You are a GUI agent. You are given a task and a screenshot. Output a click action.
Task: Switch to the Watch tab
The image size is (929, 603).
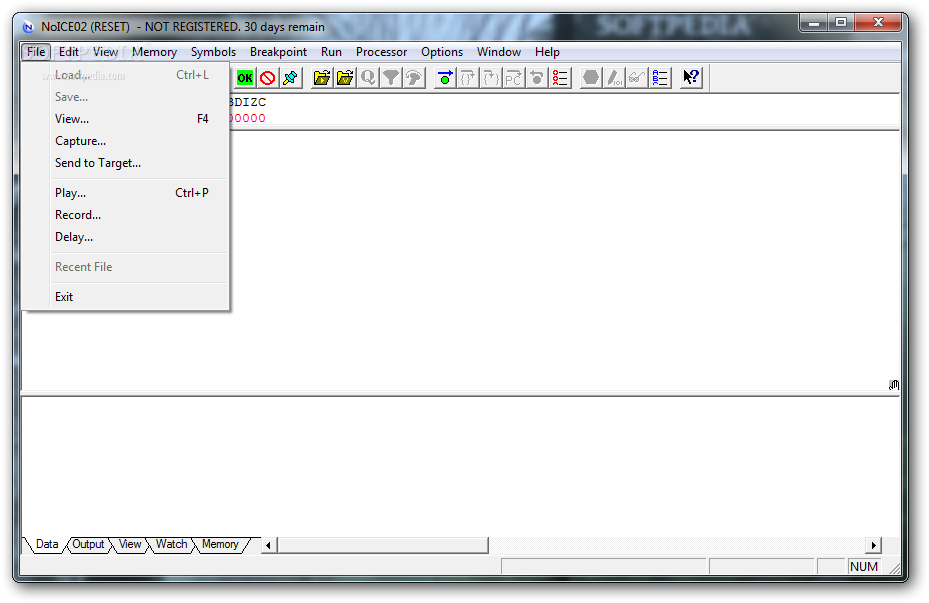(171, 544)
